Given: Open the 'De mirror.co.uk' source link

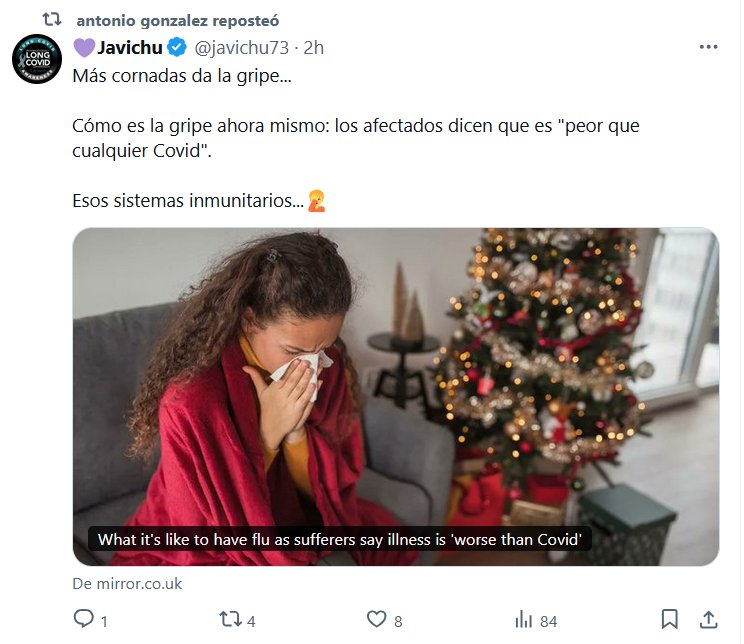Looking at the screenshot, I should (127, 584).
